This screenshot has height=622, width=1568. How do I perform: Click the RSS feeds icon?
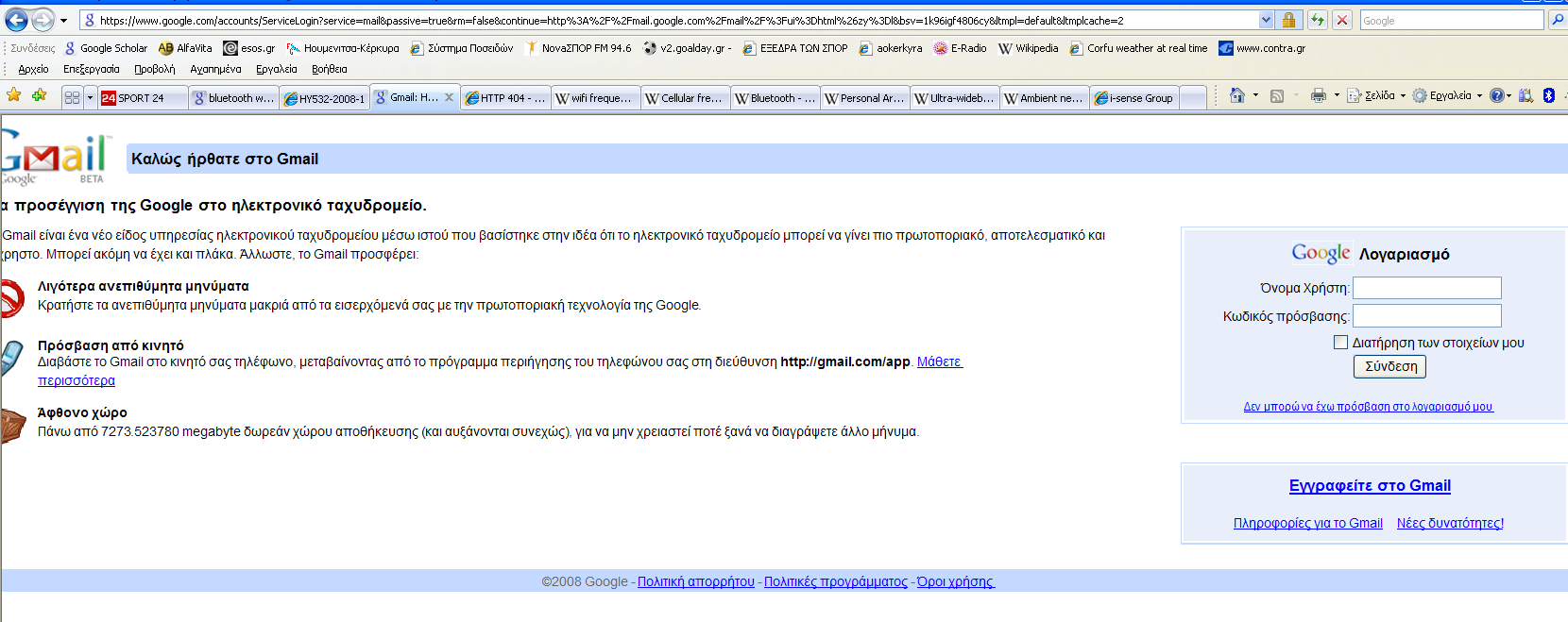pos(1277,95)
